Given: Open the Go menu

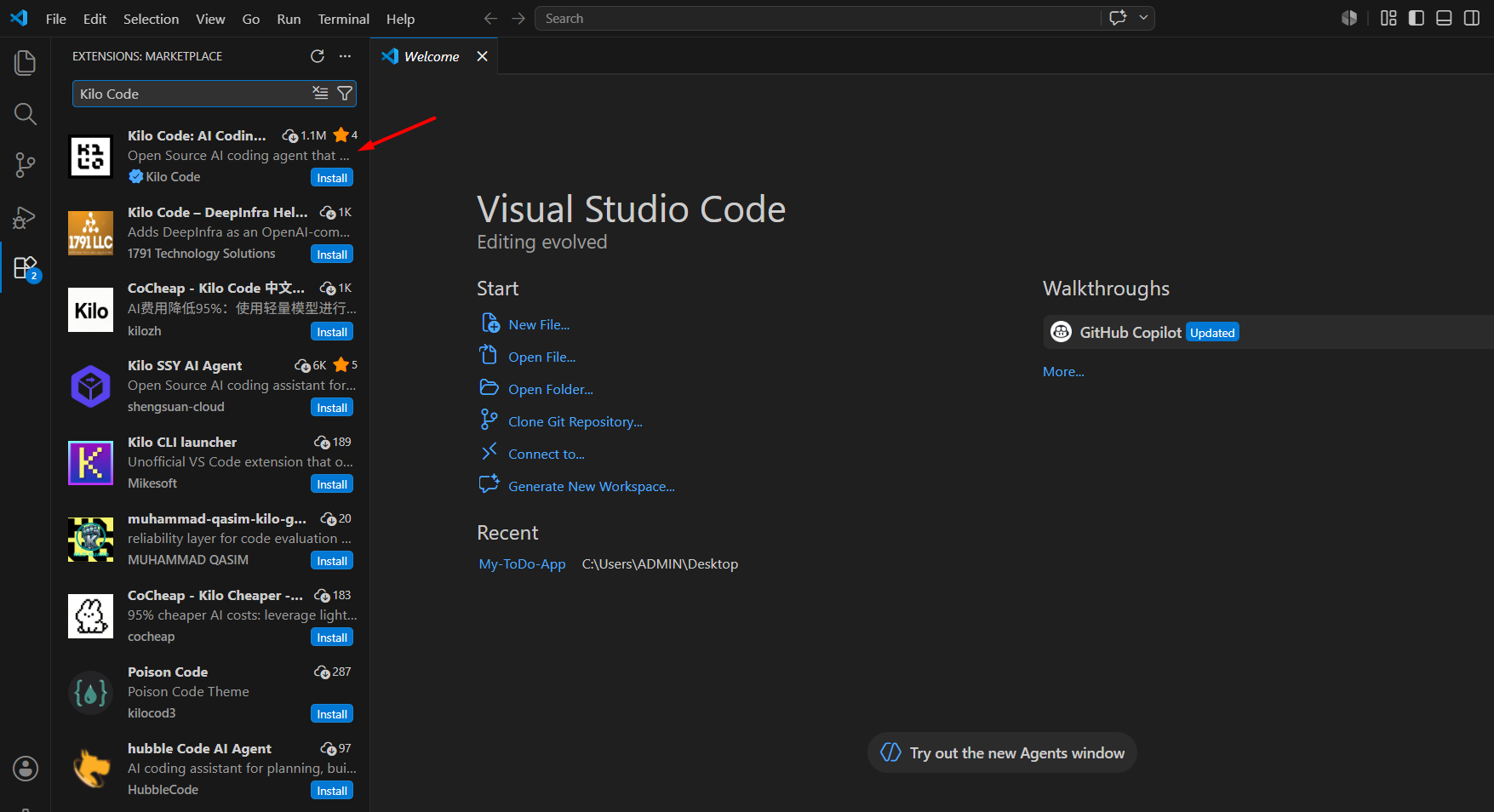Looking at the screenshot, I should pyautogui.click(x=251, y=19).
